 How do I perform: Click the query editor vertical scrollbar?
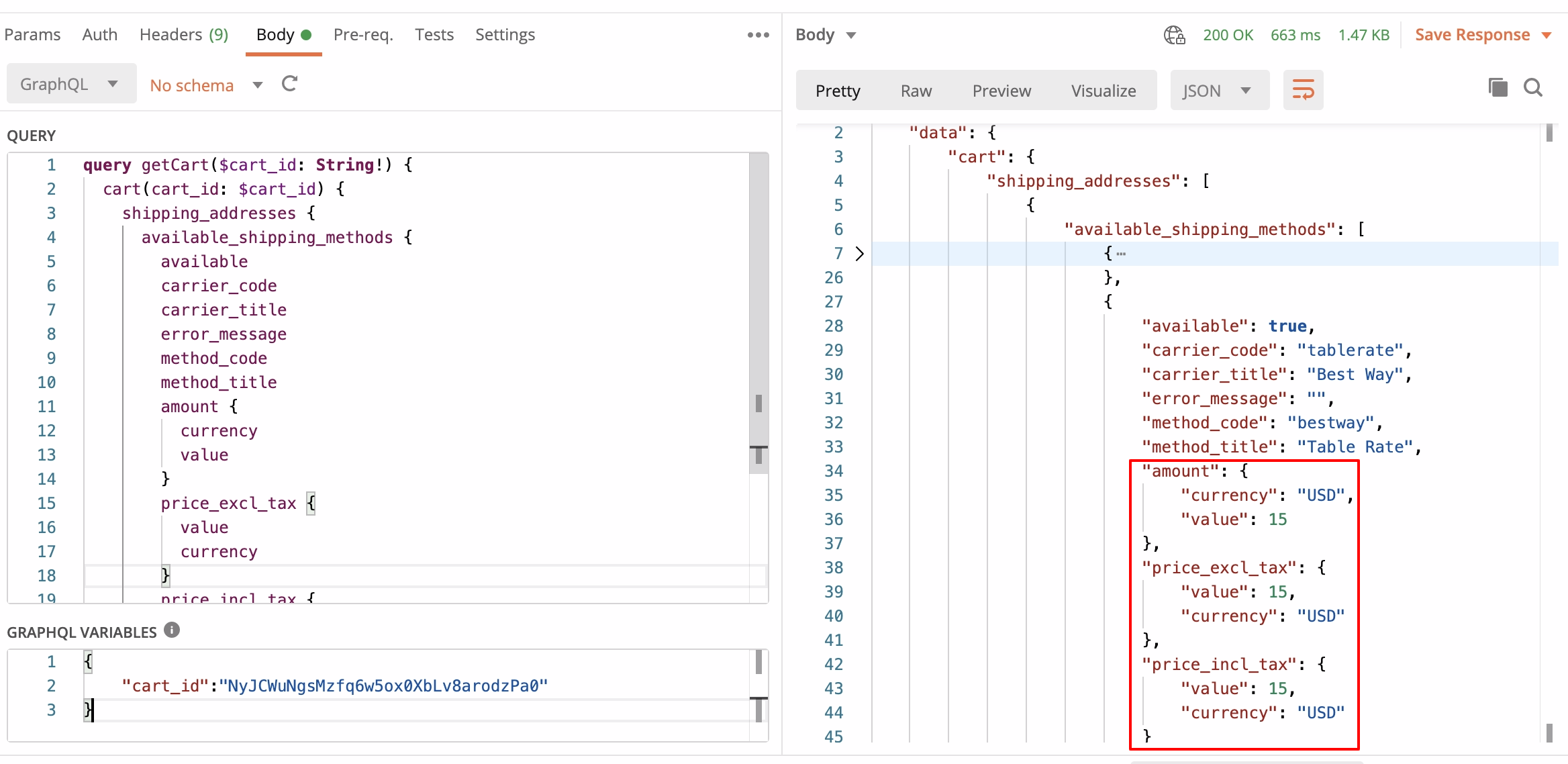(758, 302)
